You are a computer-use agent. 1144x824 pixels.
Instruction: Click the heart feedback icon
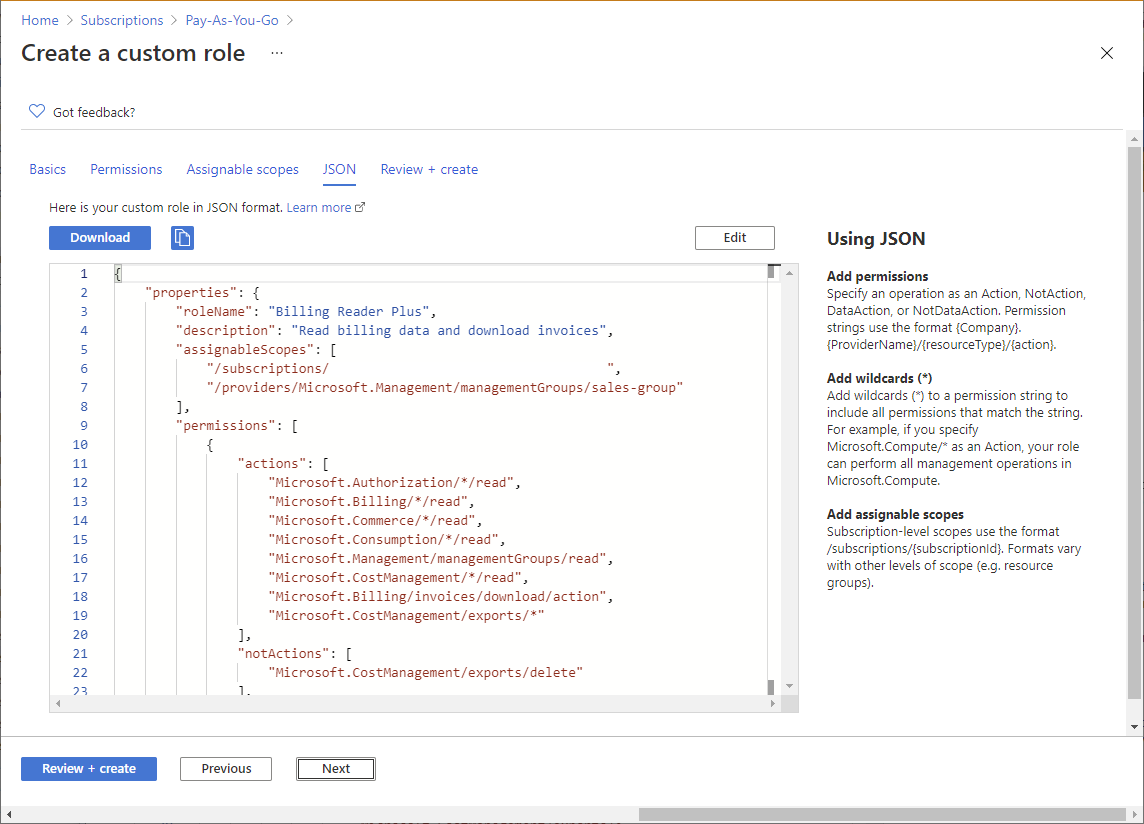(37, 112)
